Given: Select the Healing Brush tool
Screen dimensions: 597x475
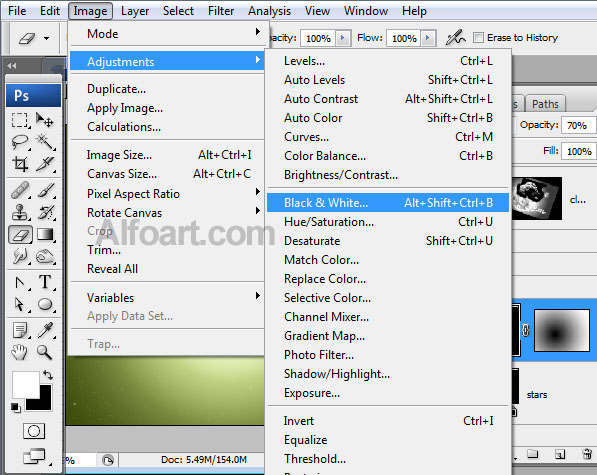Looking at the screenshot, I should [20, 190].
